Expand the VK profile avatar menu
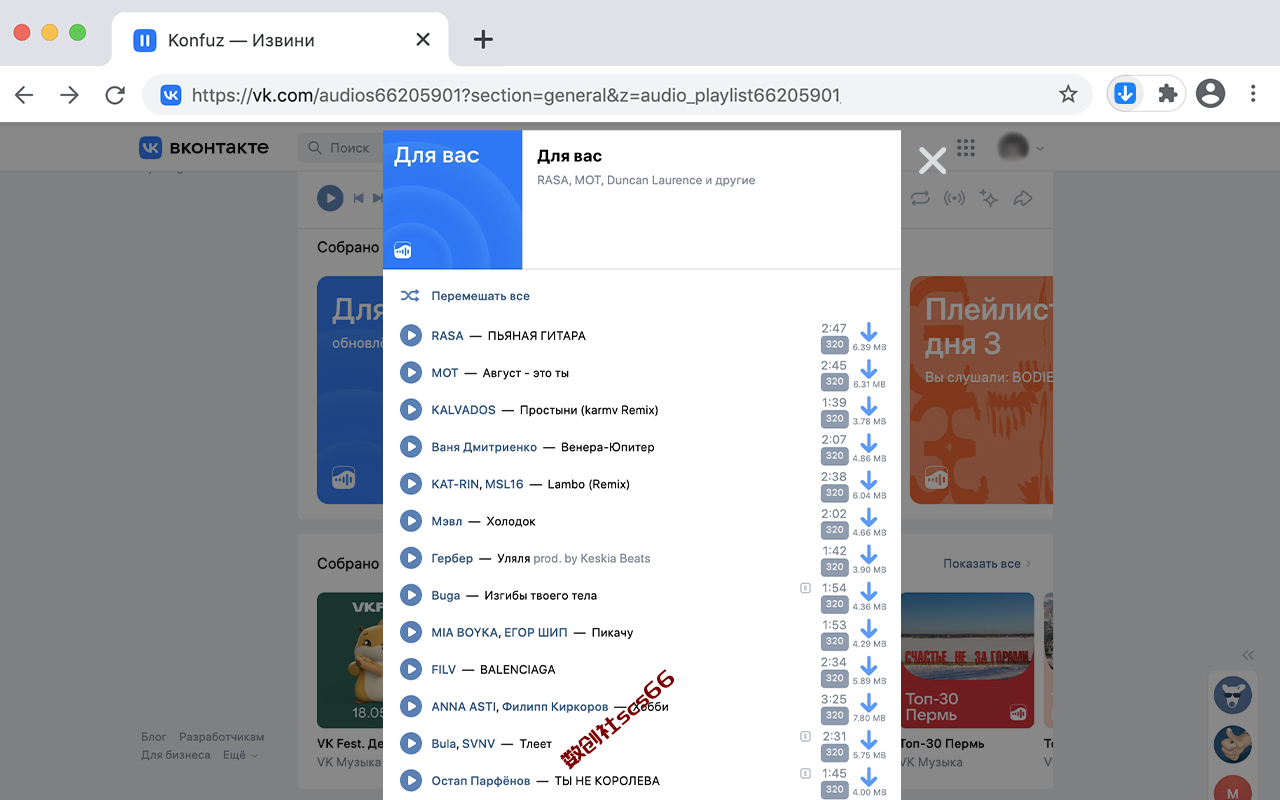This screenshot has width=1280, height=800. 1021,148
